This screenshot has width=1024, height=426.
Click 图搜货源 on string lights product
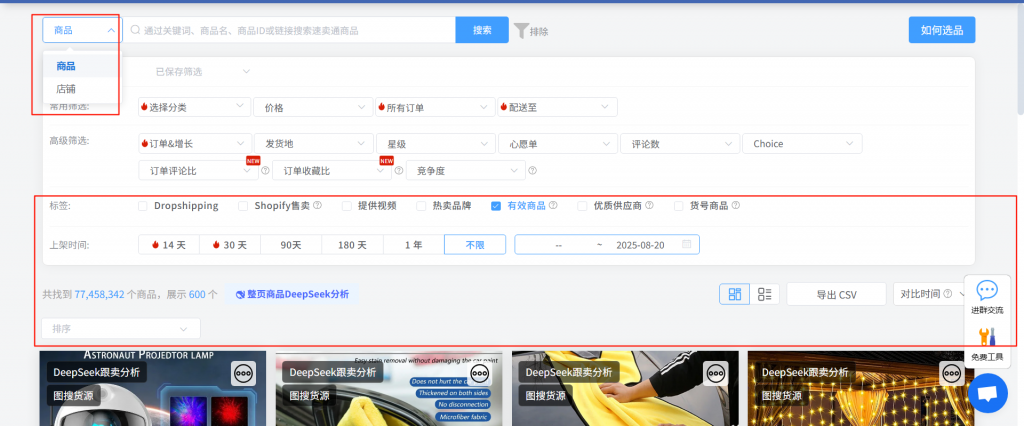tap(781, 395)
